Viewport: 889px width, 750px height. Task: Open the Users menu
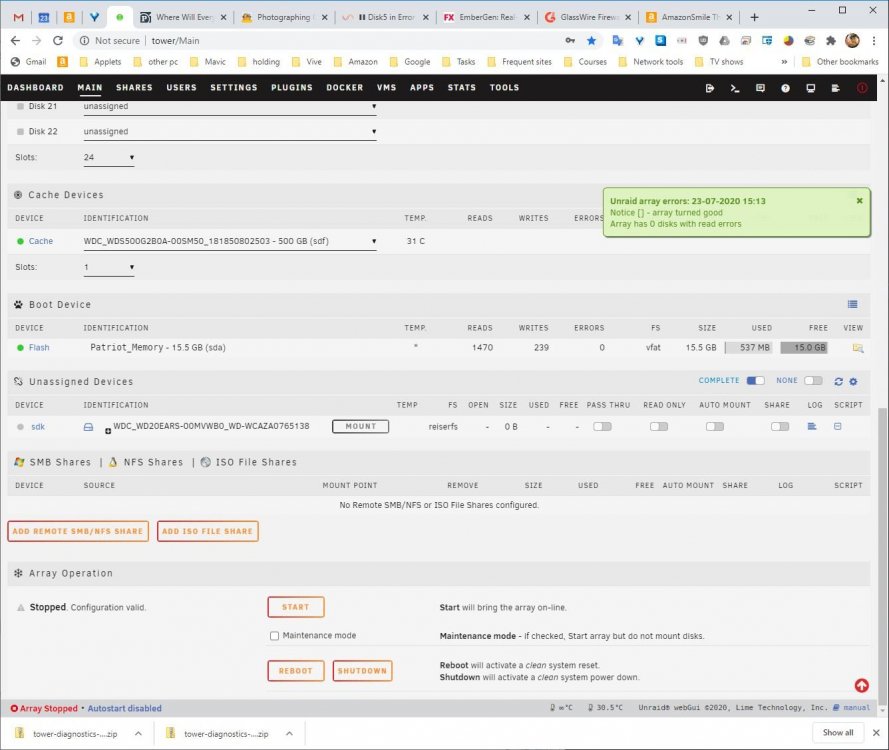pos(181,88)
